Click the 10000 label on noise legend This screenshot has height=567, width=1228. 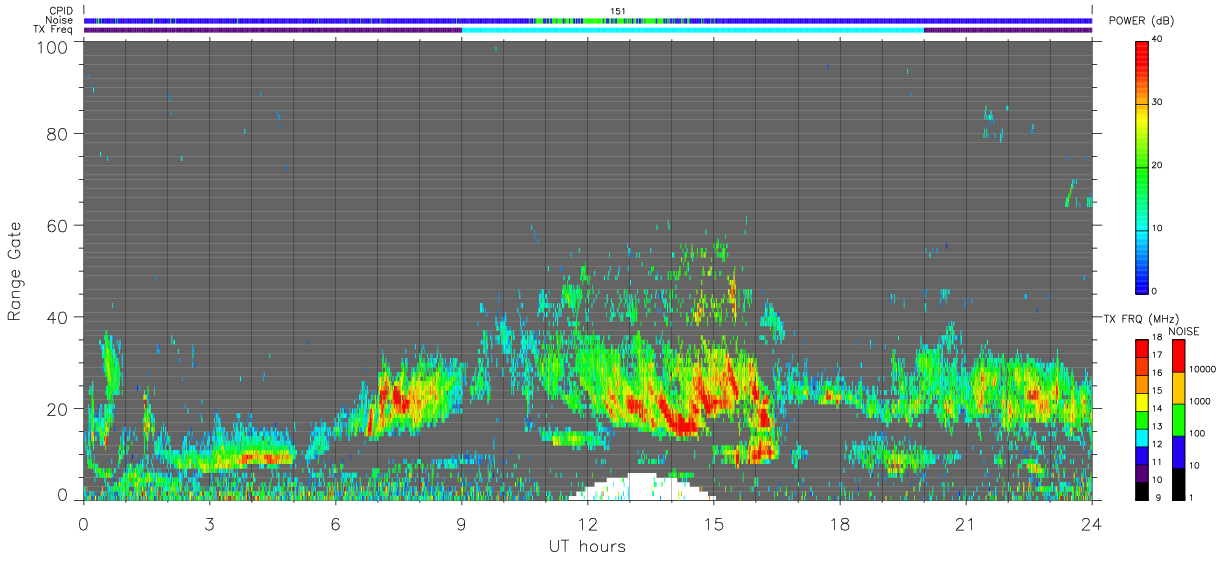[x=1201, y=369]
